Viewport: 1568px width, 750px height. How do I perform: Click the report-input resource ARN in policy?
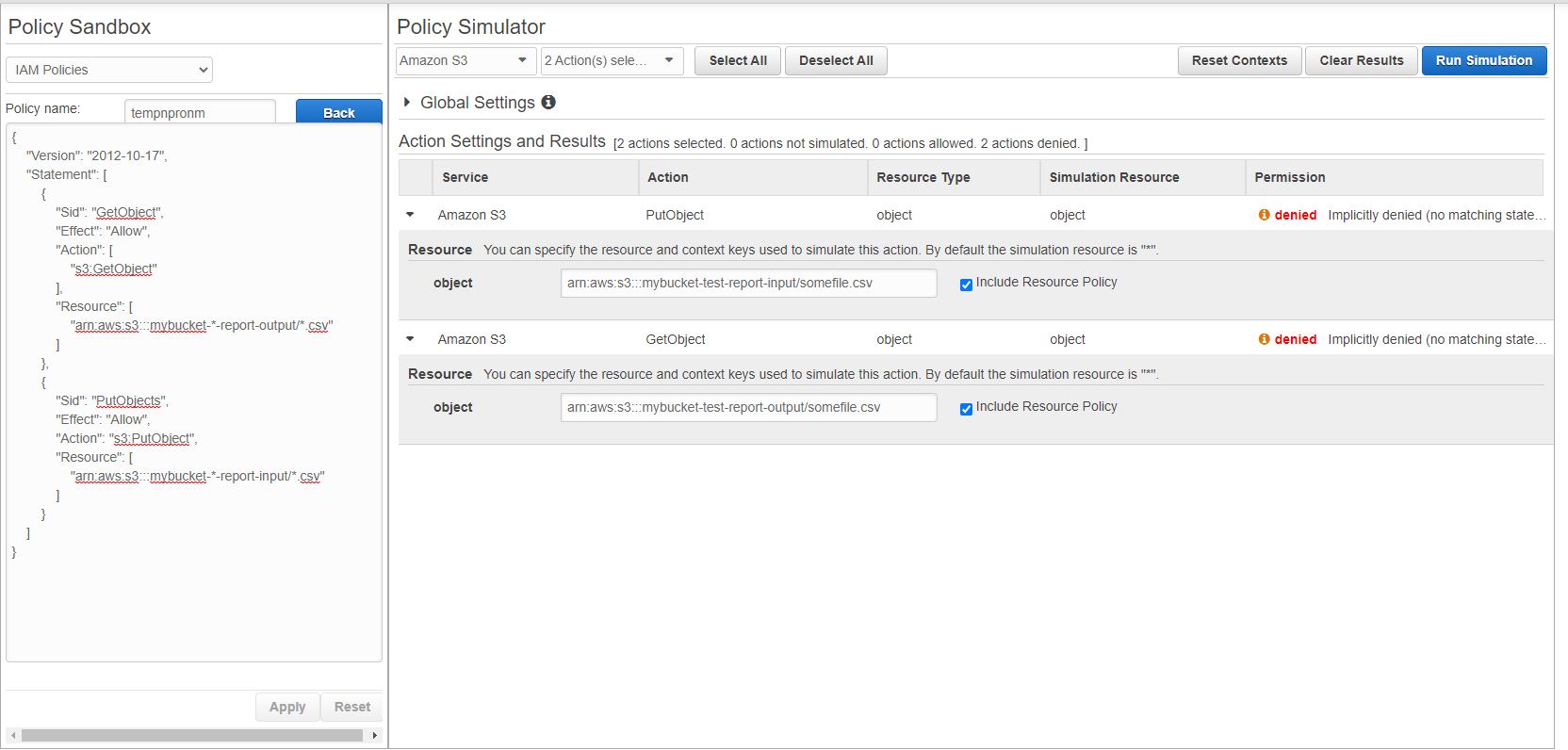(x=197, y=476)
